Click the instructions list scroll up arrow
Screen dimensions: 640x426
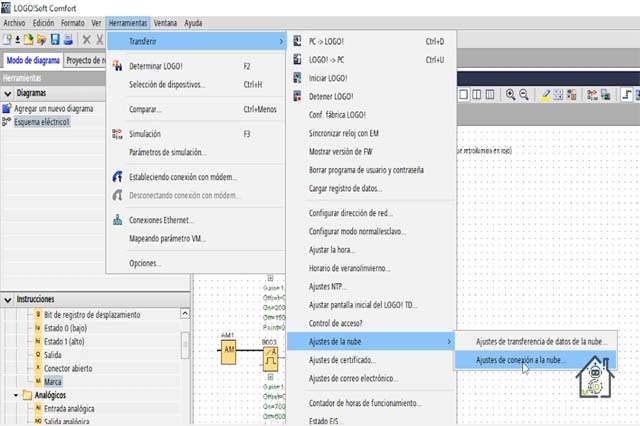[x=184, y=312]
